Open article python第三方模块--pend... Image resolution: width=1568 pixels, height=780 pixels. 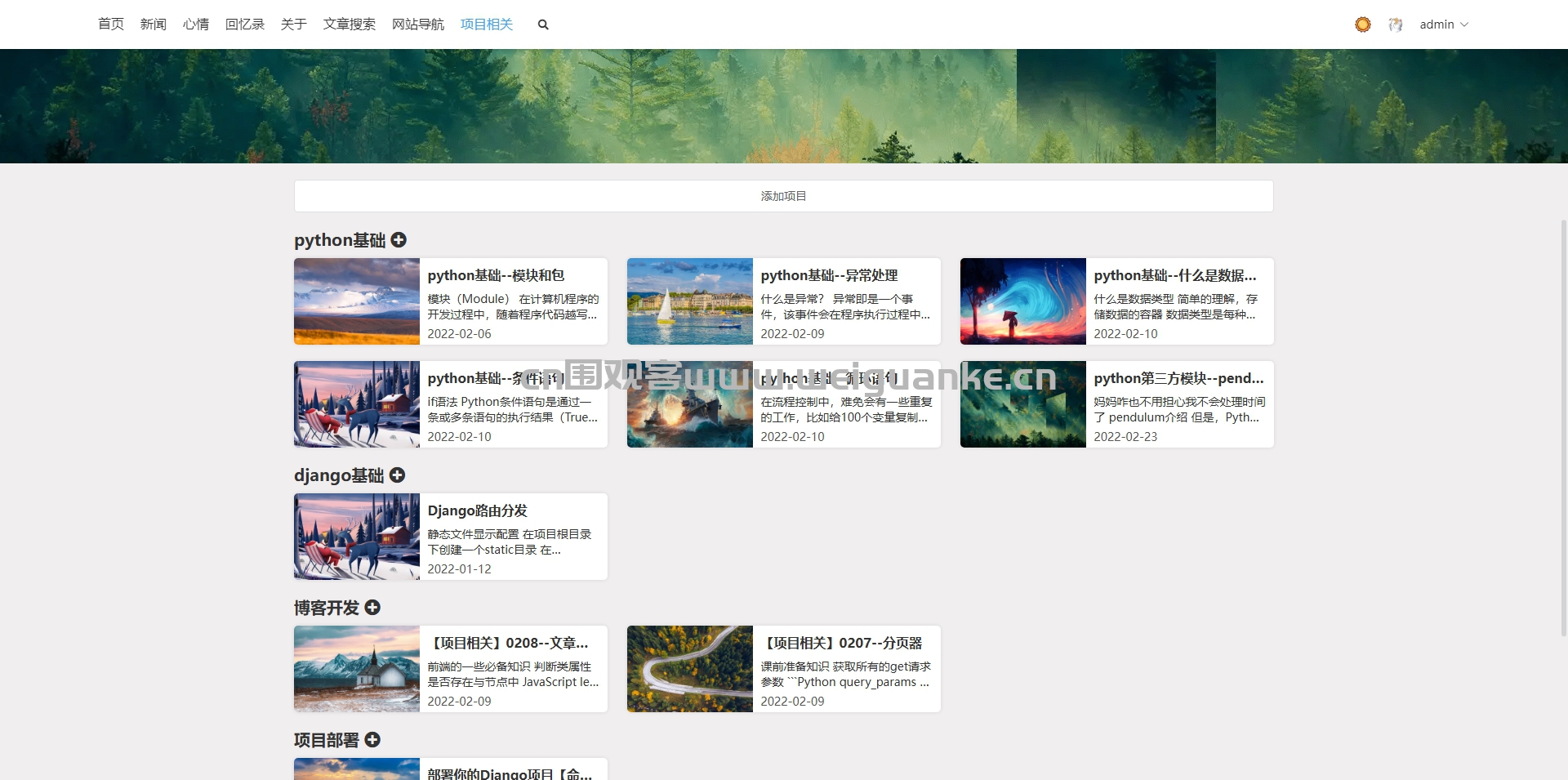pyautogui.click(x=1178, y=378)
